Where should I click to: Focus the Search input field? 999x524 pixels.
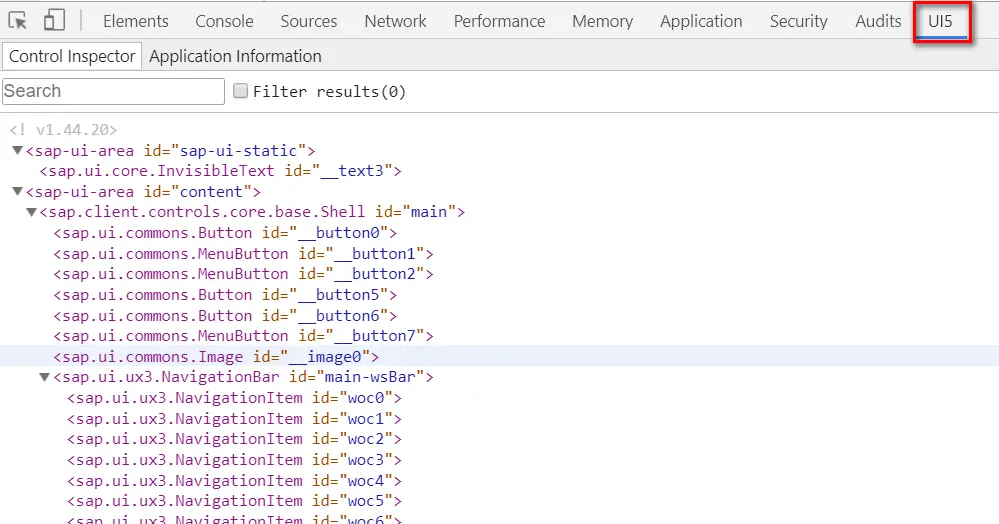113,91
